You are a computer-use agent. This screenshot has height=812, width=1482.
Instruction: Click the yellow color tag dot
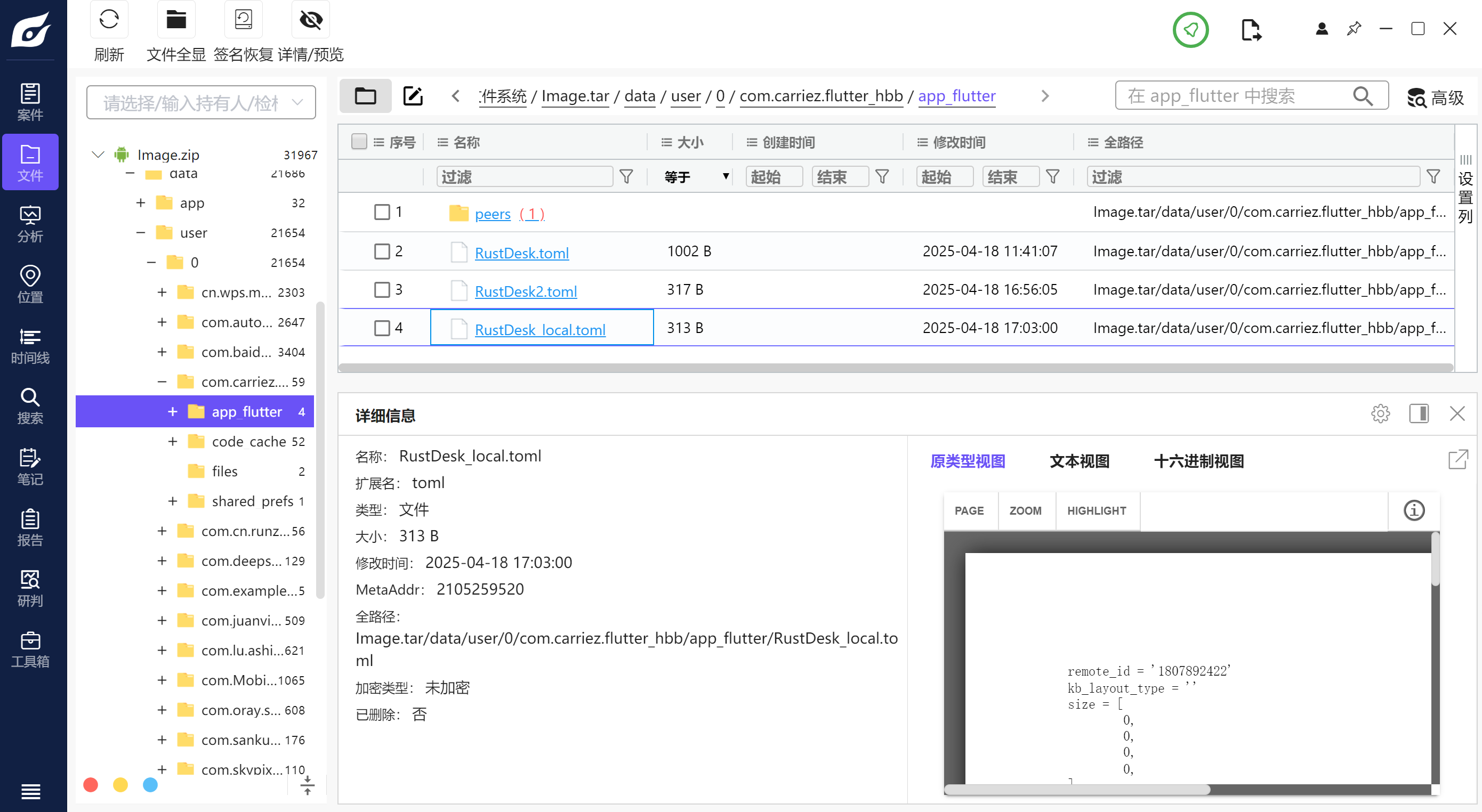click(x=120, y=784)
